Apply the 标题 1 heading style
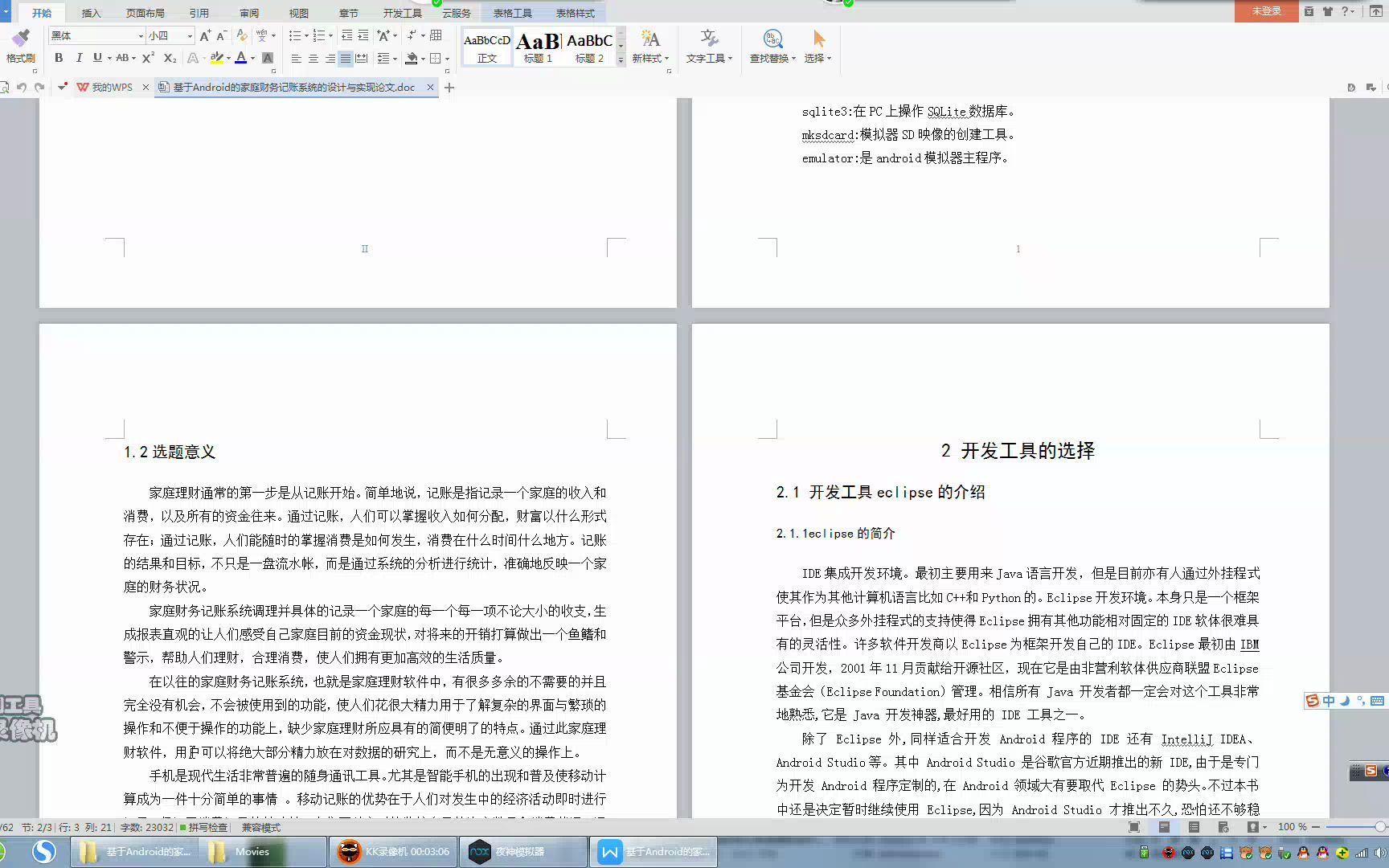The image size is (1389, 868). pos(538,47)
